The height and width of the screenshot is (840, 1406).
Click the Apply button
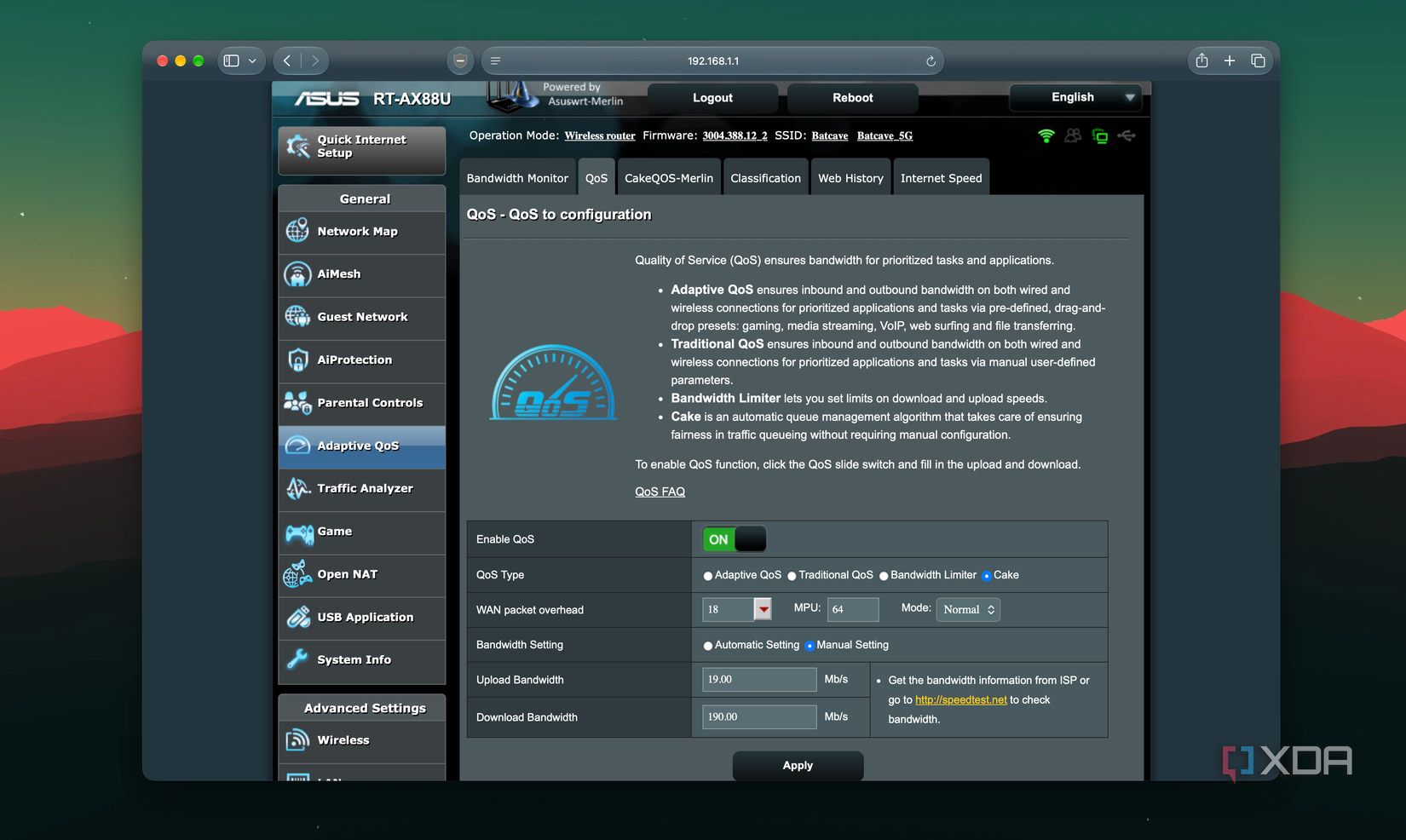[x=798, y=765]
